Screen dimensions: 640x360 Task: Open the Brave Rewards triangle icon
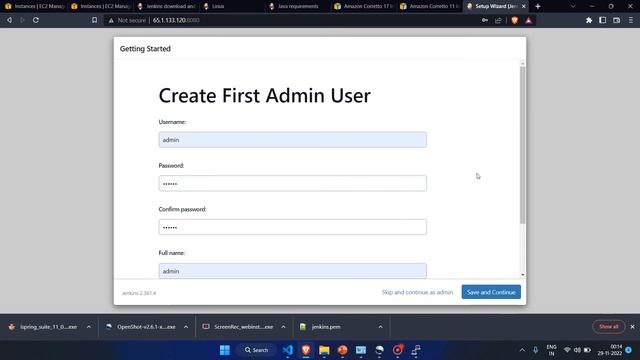[529, 20]
